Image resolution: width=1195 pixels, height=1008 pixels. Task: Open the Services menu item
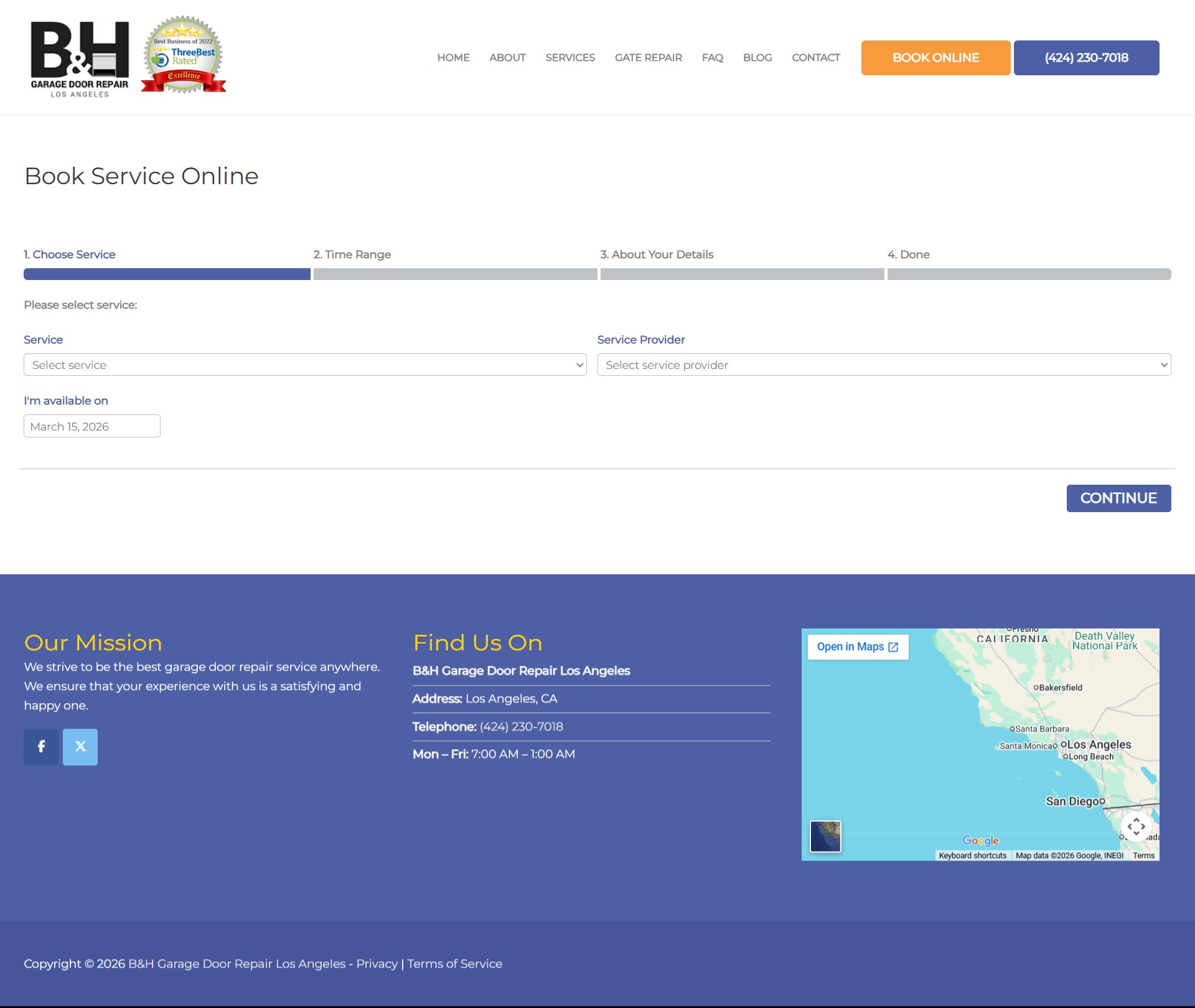(x=570, y=58)
